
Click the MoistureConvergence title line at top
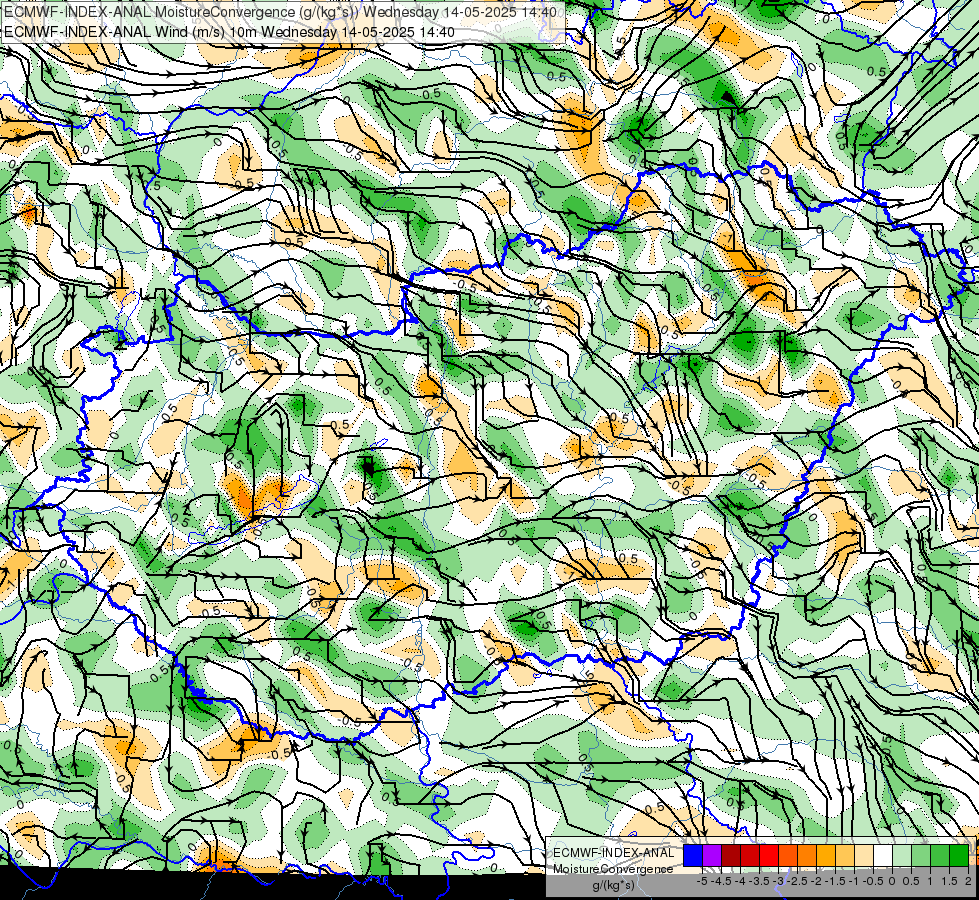pyautogui.click(x=280, y=12)
